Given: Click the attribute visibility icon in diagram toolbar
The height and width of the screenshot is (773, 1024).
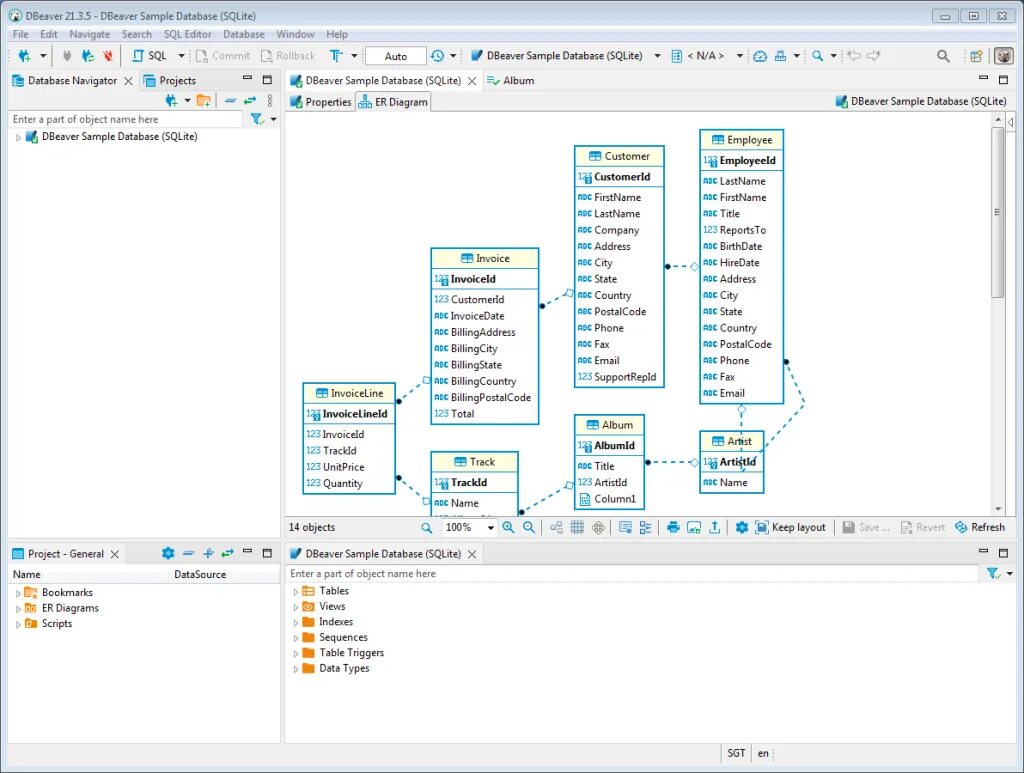Looking at the screenshot, I should pos(645,528).
